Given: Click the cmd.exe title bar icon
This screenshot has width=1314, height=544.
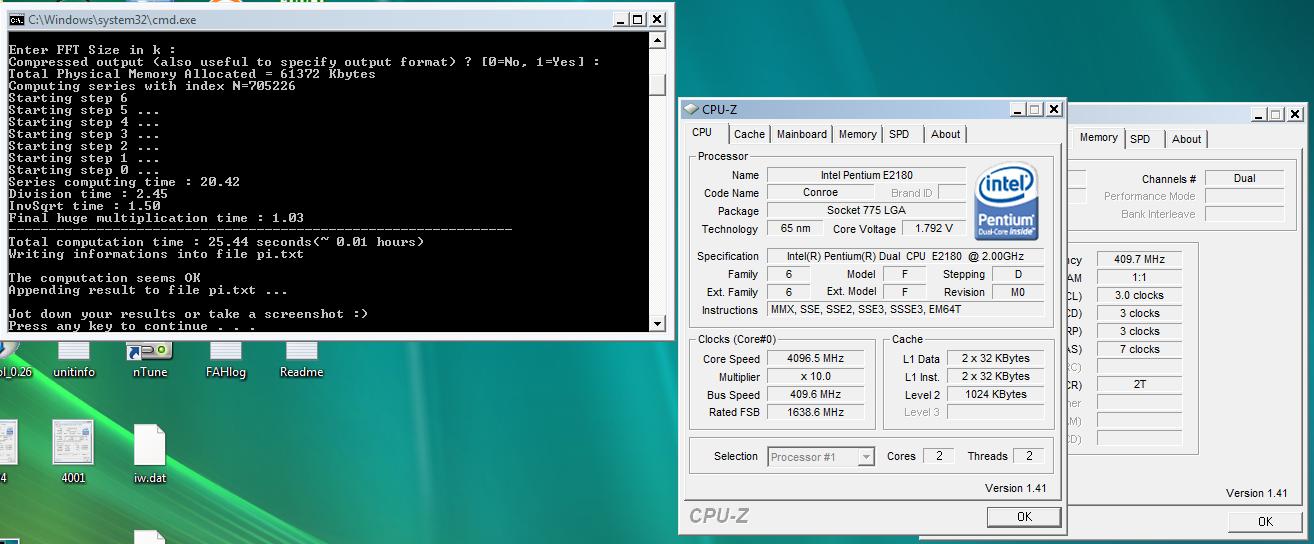Looking at the screenshot, I should 17,19.
